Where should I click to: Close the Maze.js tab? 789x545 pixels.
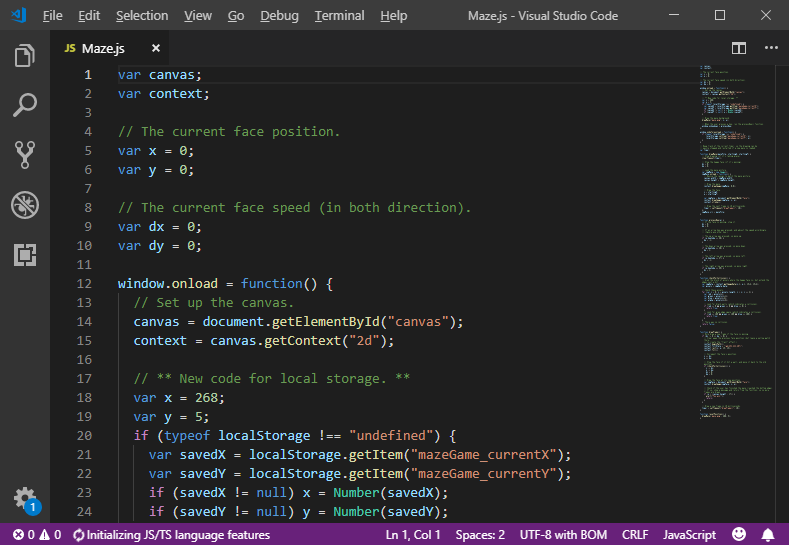(156, 48)
